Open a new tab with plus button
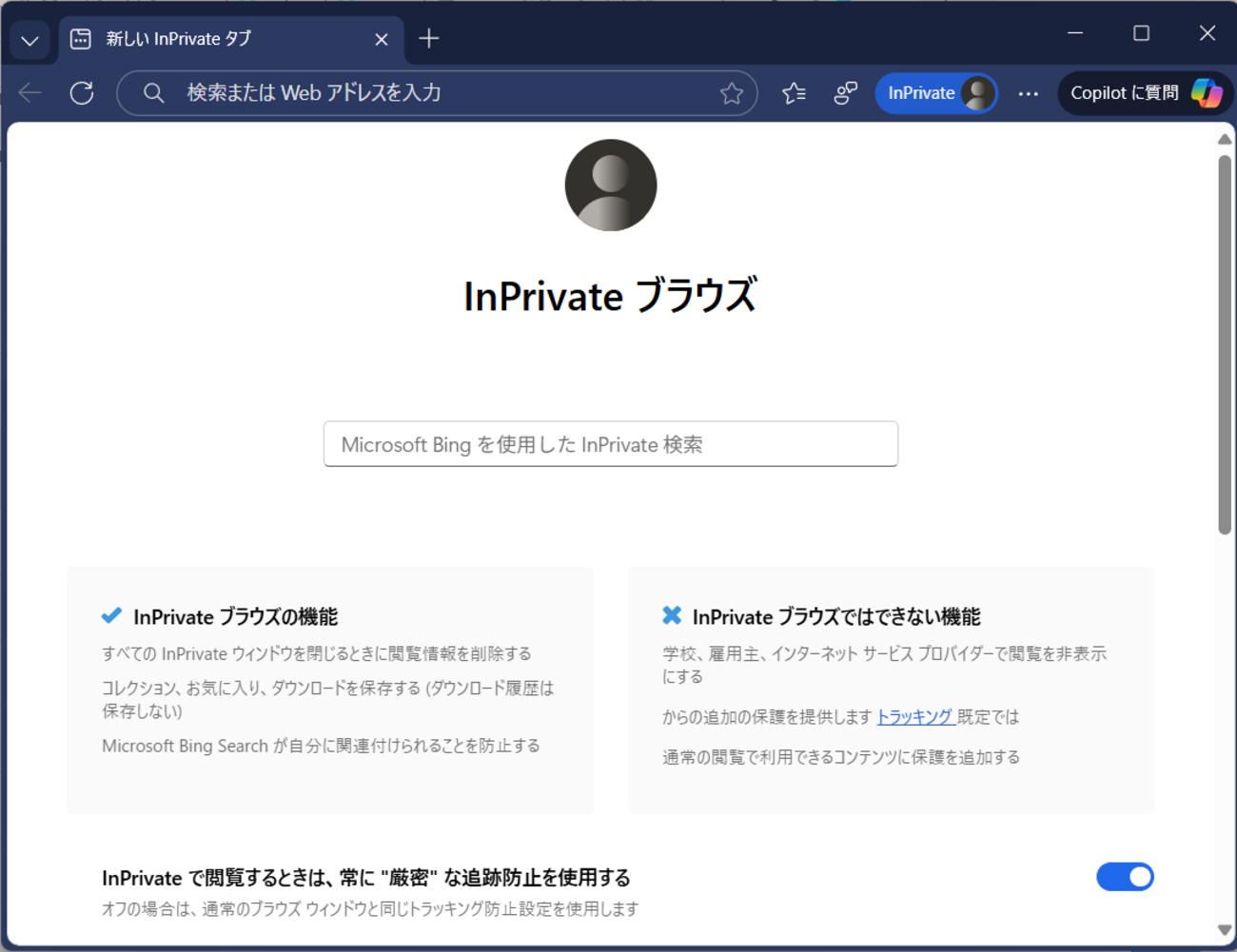This screenshot has width=1237, height=952. pos(429,39)
